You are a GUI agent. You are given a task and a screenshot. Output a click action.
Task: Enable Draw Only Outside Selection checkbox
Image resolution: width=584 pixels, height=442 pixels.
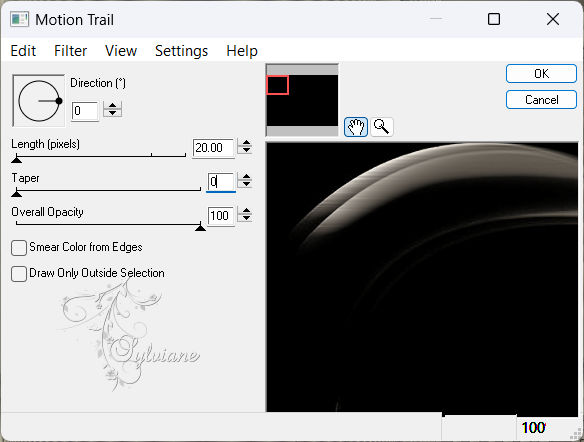pyautogui.click(x=19, y=274)
